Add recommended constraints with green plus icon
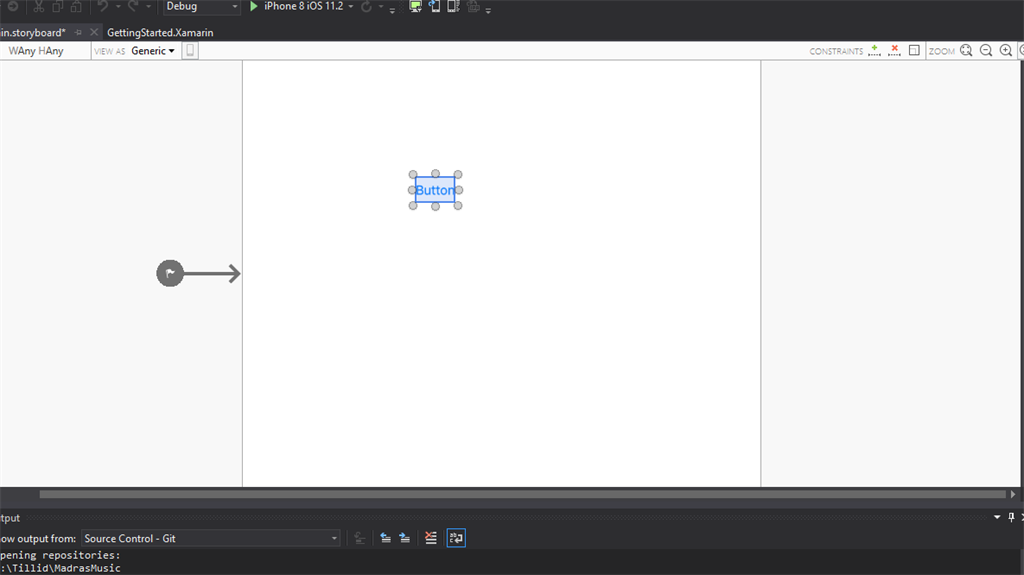This screenshot has height=575, width=1024. [874, 51]
